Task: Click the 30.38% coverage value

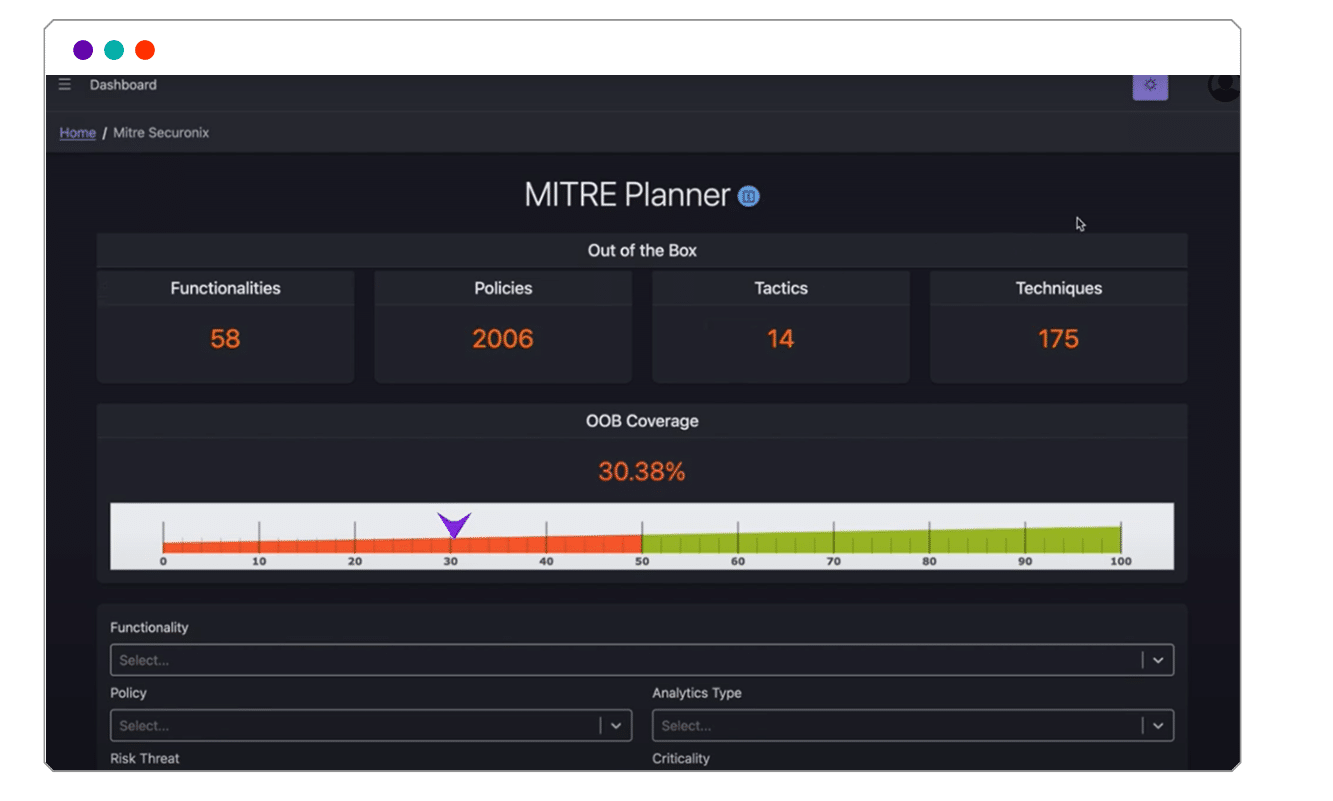Action: pyautogui.click(x=642, y=471)
